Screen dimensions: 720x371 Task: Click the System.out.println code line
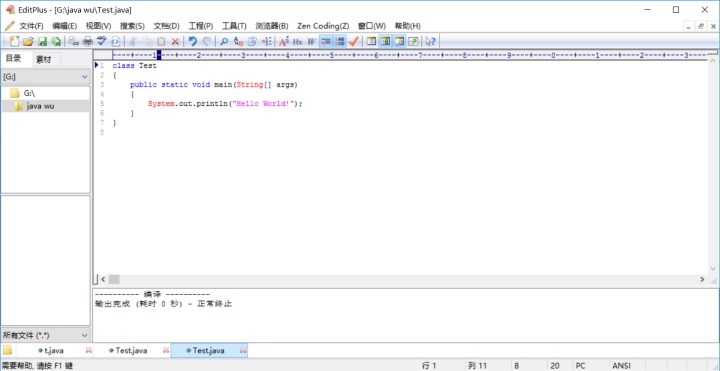tap(225, 104)
